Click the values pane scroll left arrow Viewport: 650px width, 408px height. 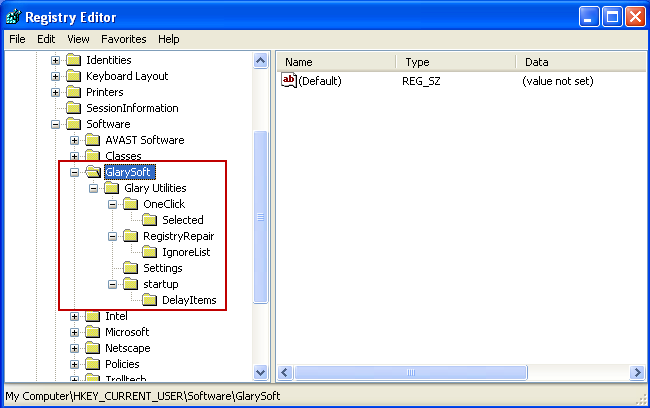(x=285, y=372)
